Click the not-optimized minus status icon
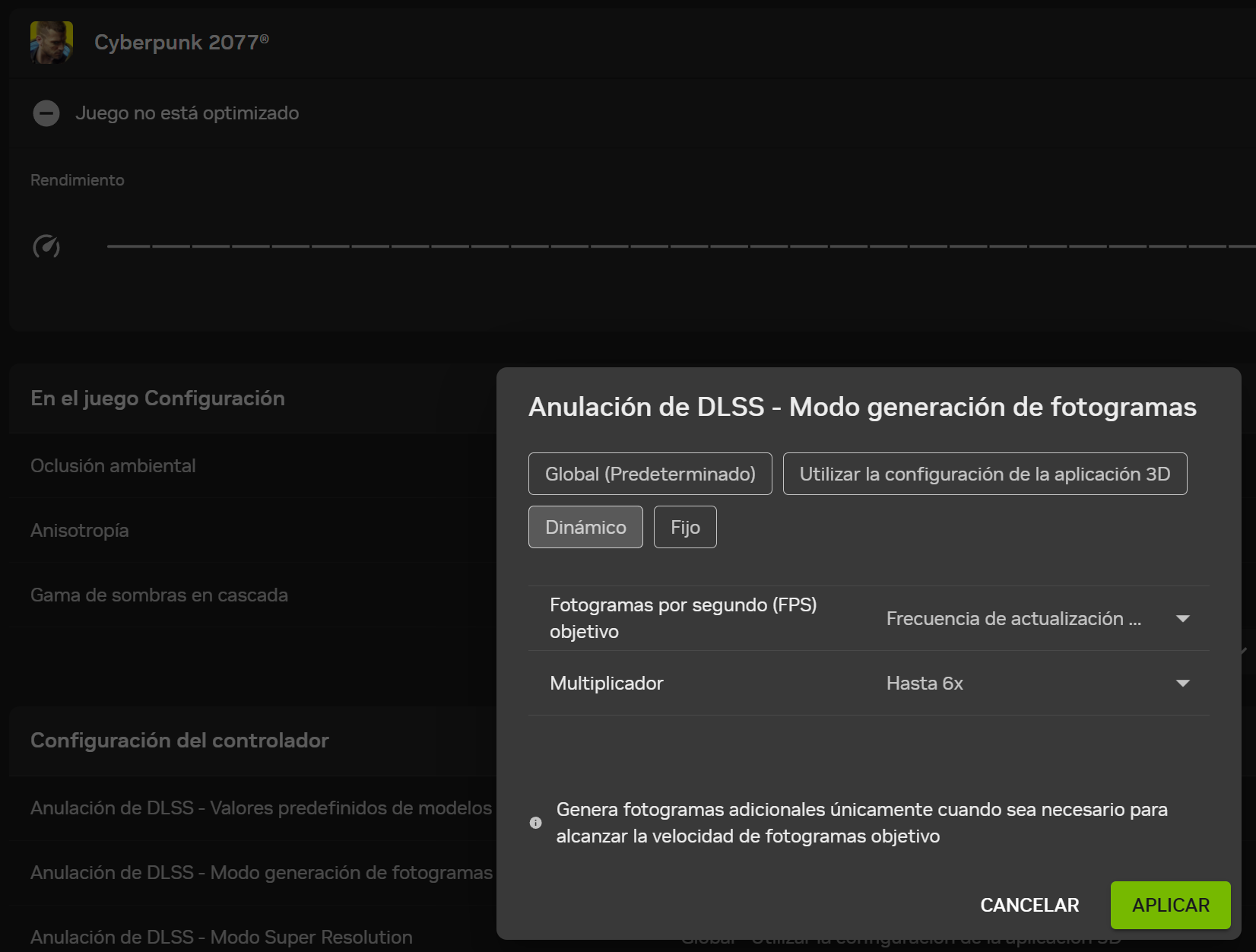1256x952 pixels. pos(46,113)
